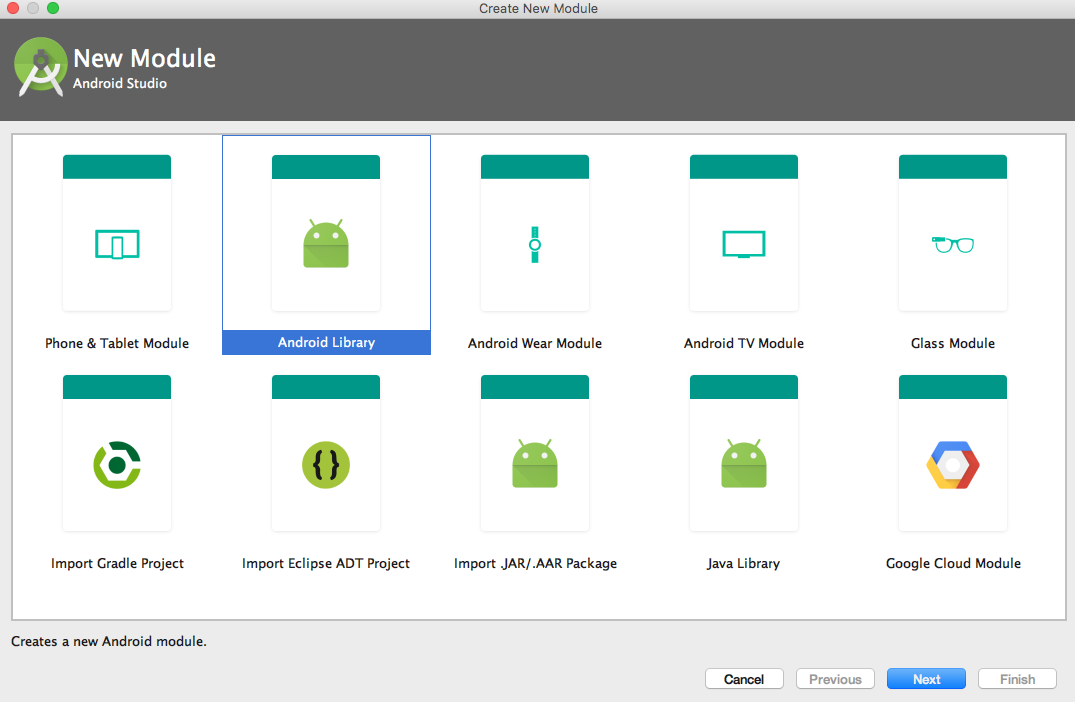Click the Glass Module label
Viewport: 1075px width, 702px height.
pyautogui.click(x=953, y=343)
